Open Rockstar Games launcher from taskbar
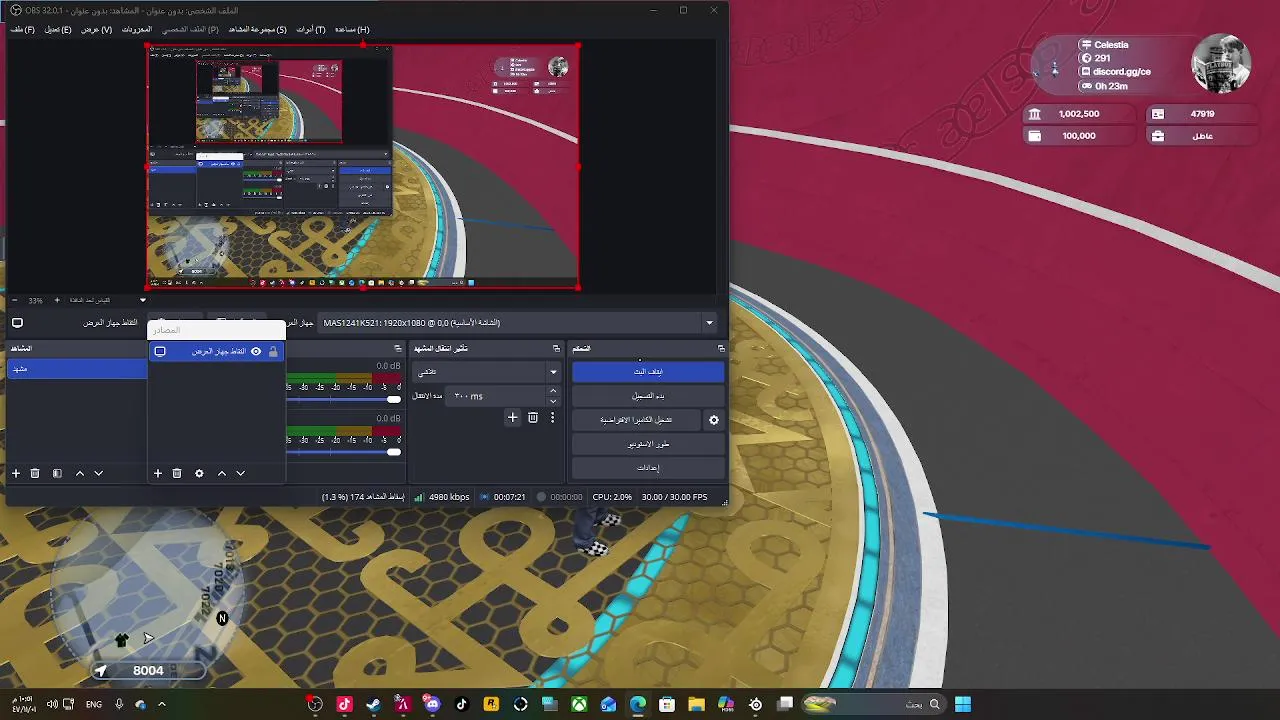The image size is (1280, 720). (x=491, y=704)
